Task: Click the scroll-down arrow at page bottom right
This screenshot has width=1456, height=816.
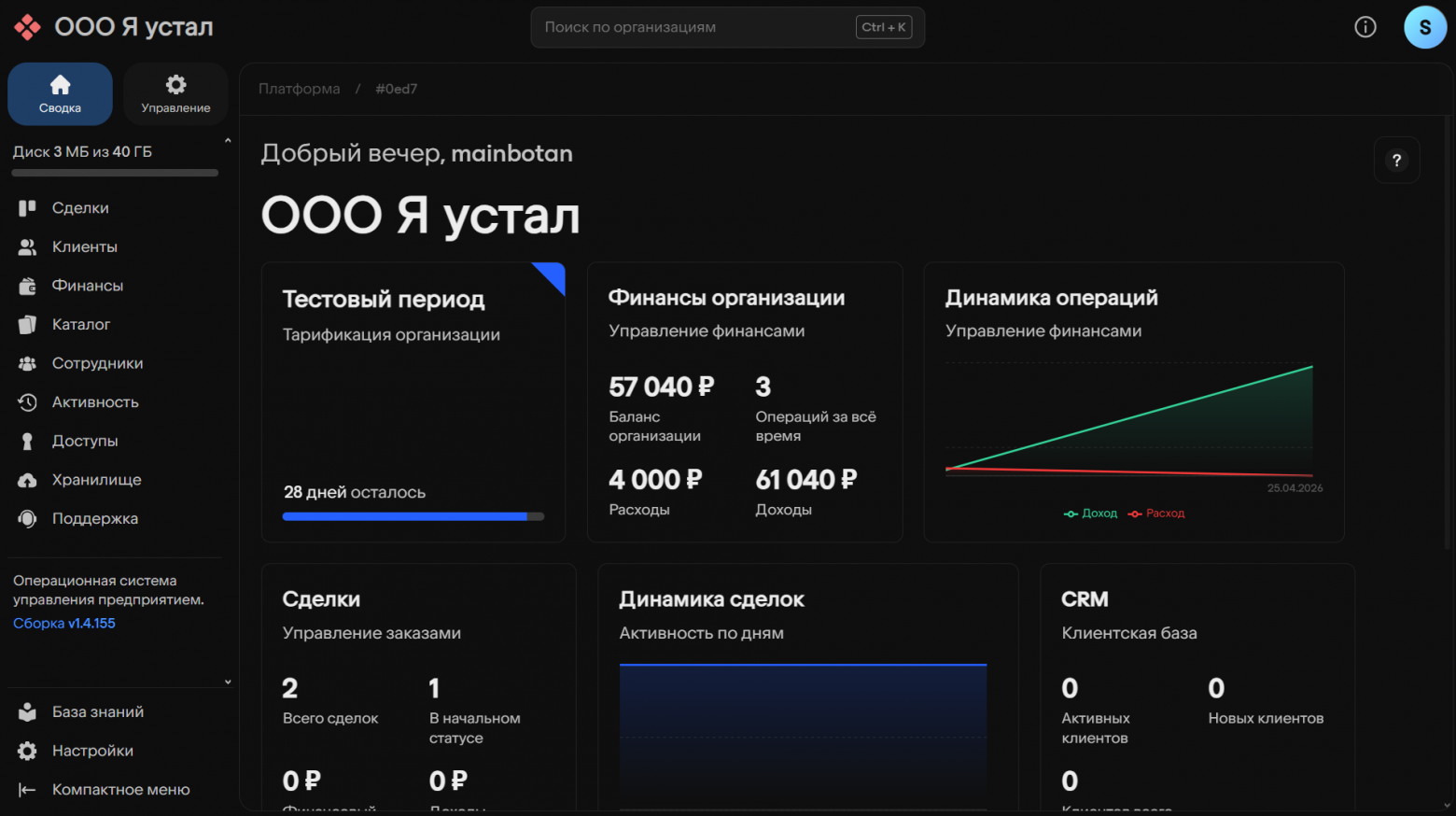Action: 1448,805
